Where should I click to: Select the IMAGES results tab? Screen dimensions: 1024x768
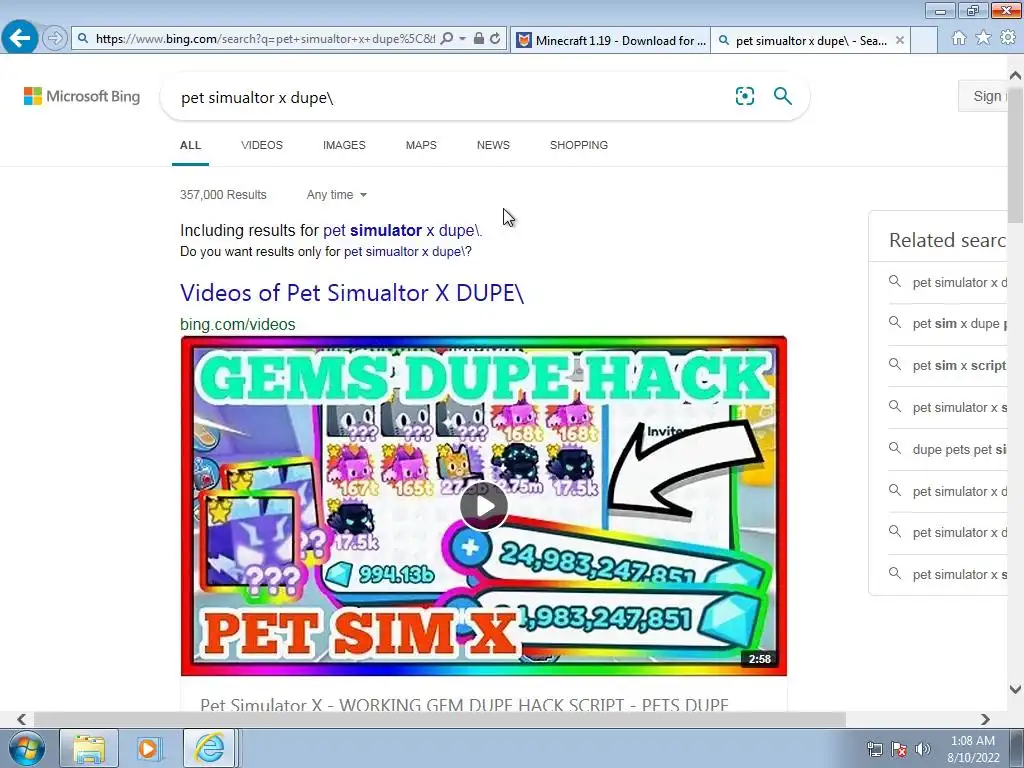344,145
